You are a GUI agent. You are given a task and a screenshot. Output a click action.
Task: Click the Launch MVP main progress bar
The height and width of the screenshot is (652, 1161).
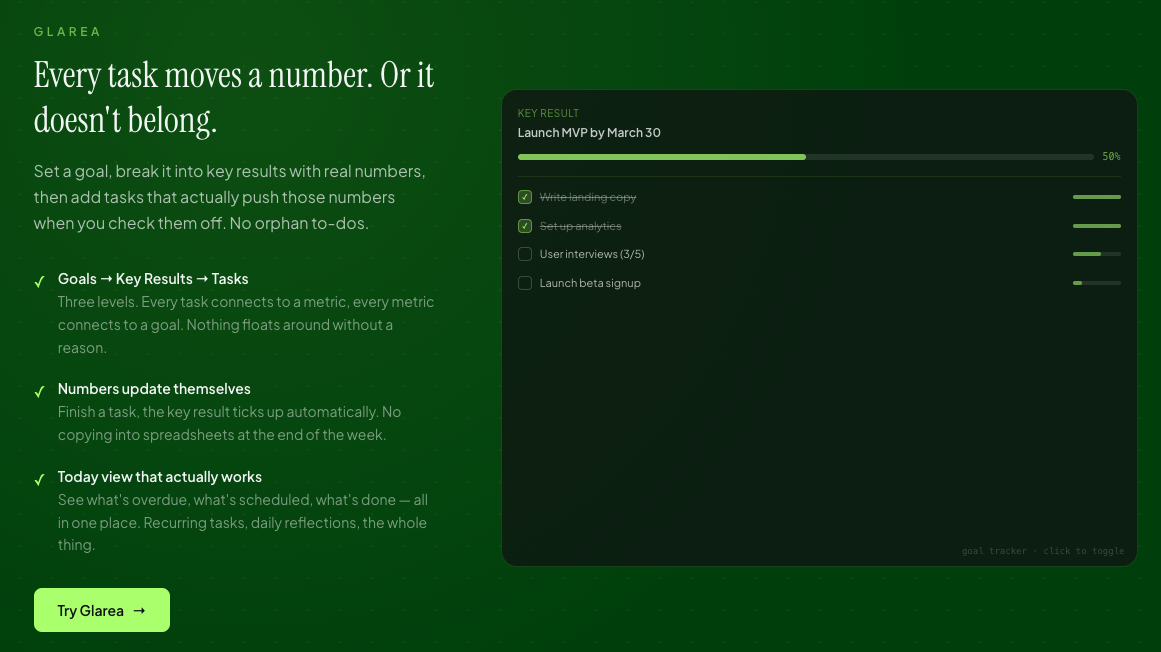click(x=806, y=157)
